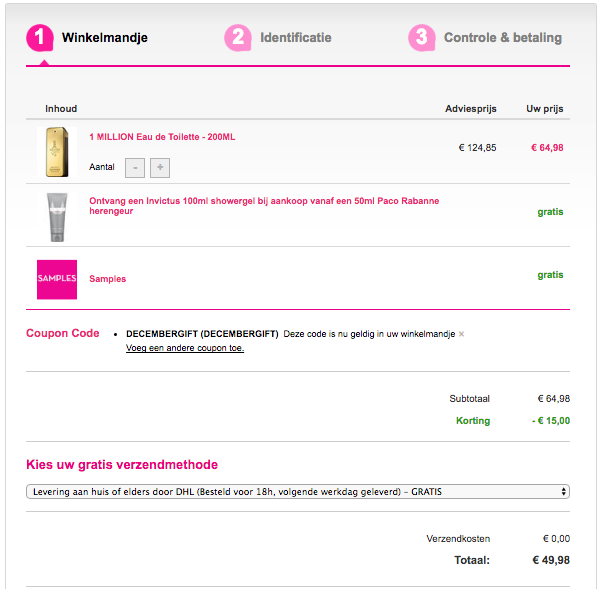Click the Coupon Code label

click(63, 333)
